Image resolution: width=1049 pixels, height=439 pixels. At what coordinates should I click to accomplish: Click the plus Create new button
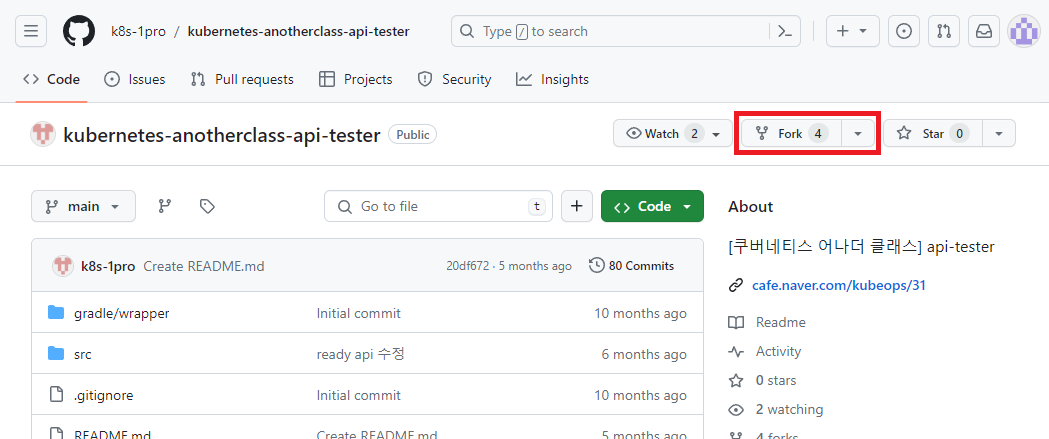pyautogui.click(x=852, y=31)
